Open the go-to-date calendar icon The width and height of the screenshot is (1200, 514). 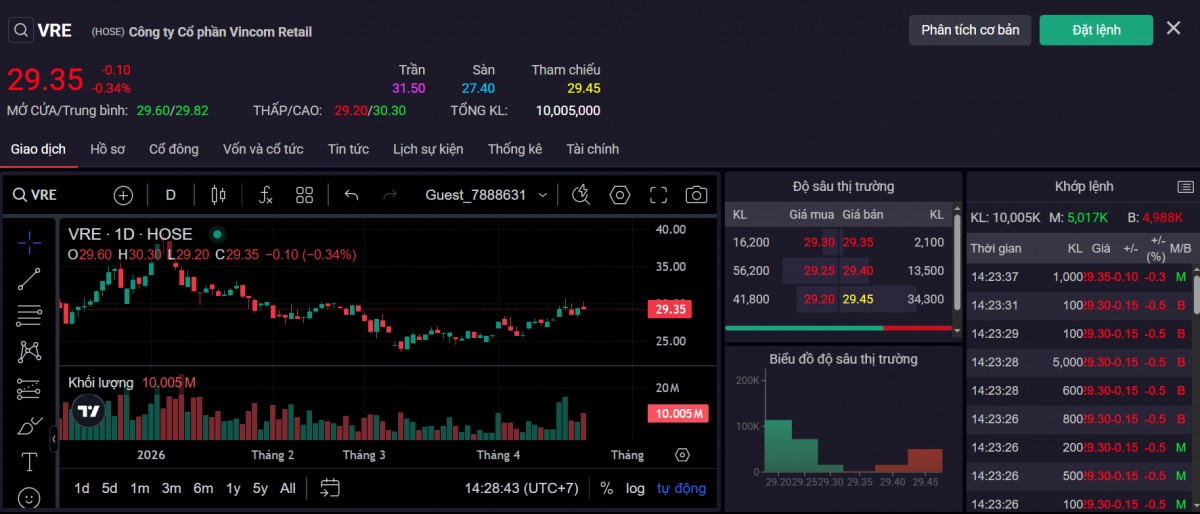pyautogui.click(x=330, y=488)
